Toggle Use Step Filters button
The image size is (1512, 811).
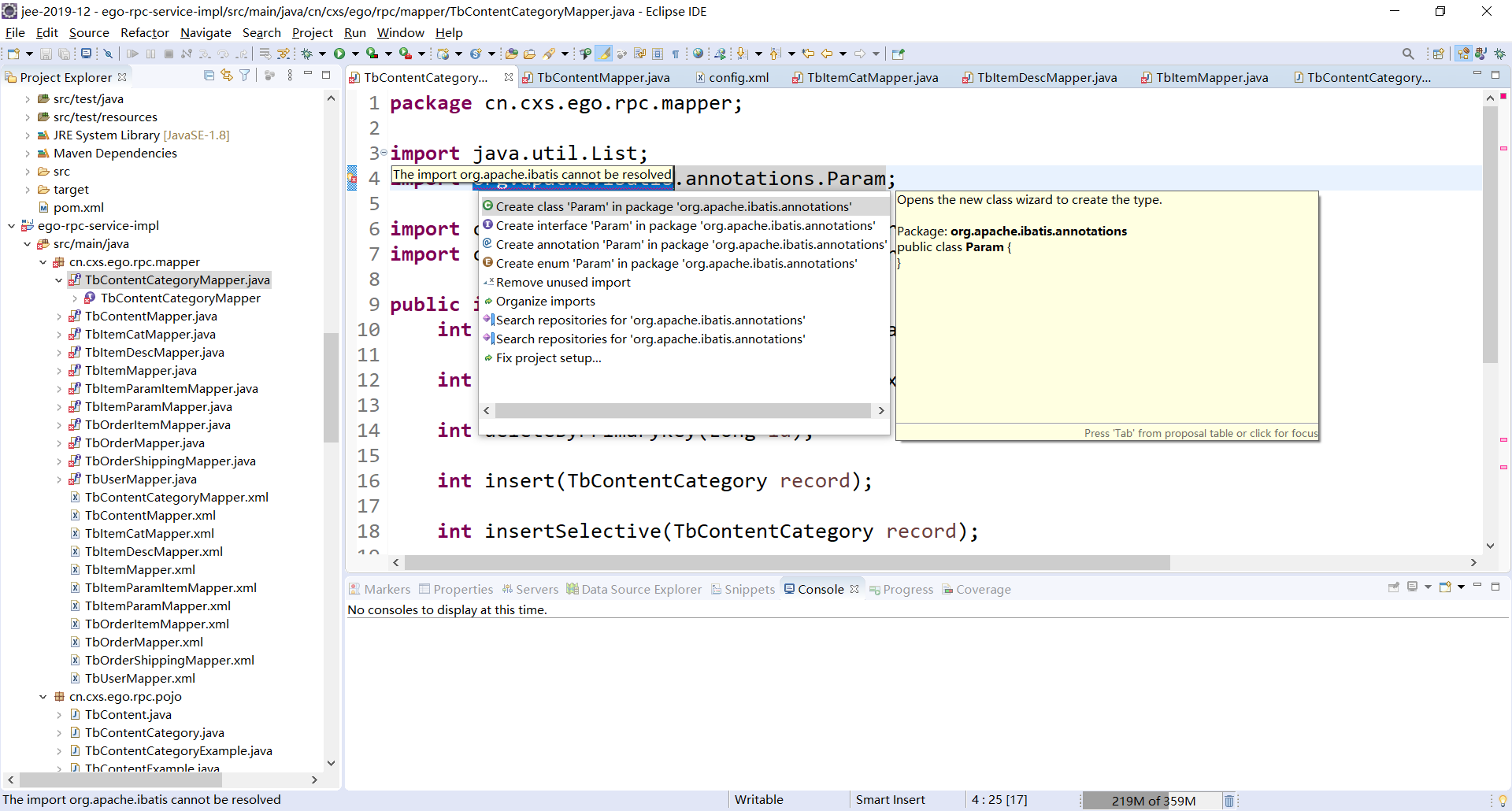pyautogui.click(x=283, y=54)
